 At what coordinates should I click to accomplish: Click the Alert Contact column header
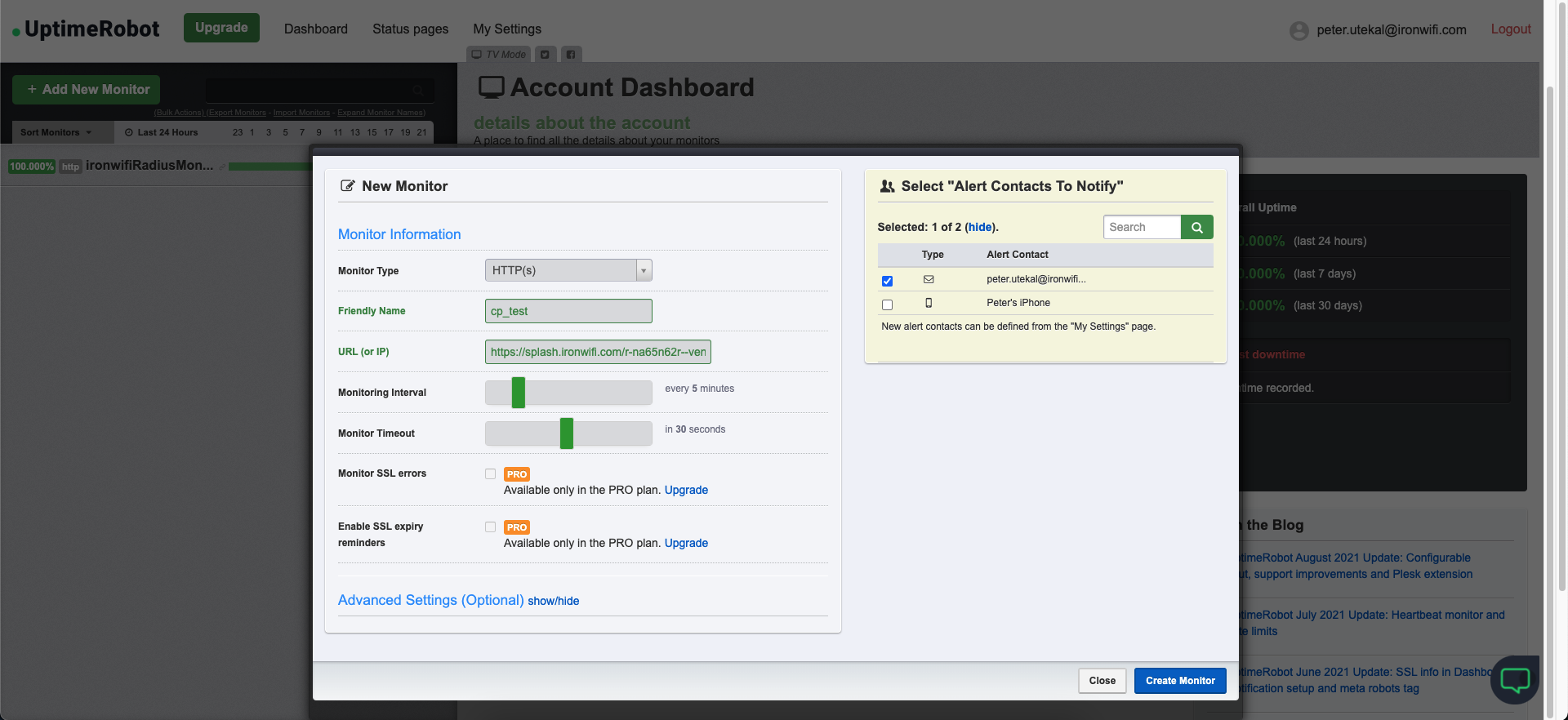coord(1018,255)
